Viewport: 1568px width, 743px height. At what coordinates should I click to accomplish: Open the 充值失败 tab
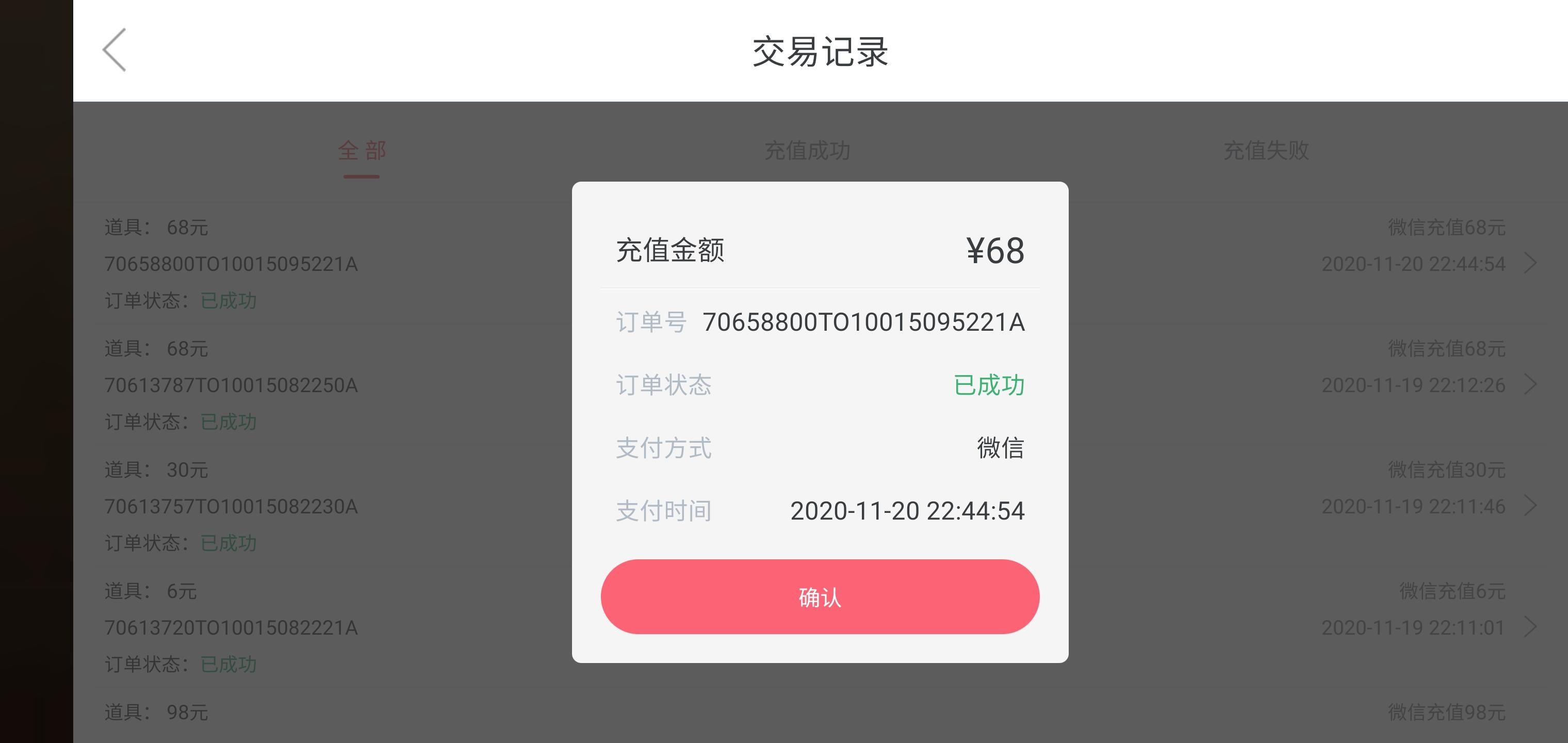point(1266,151)
